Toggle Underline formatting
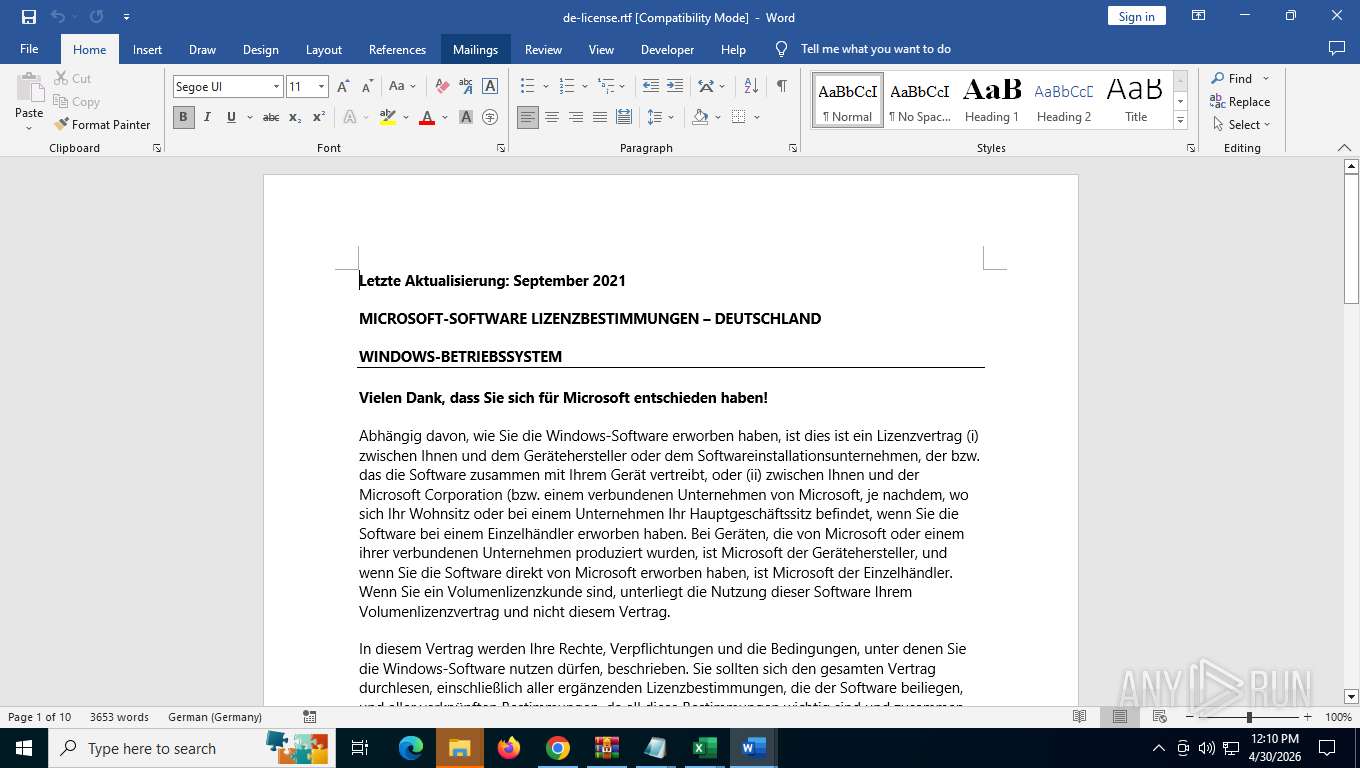This screenshot has width=1360, height=768. click(231, 117)
